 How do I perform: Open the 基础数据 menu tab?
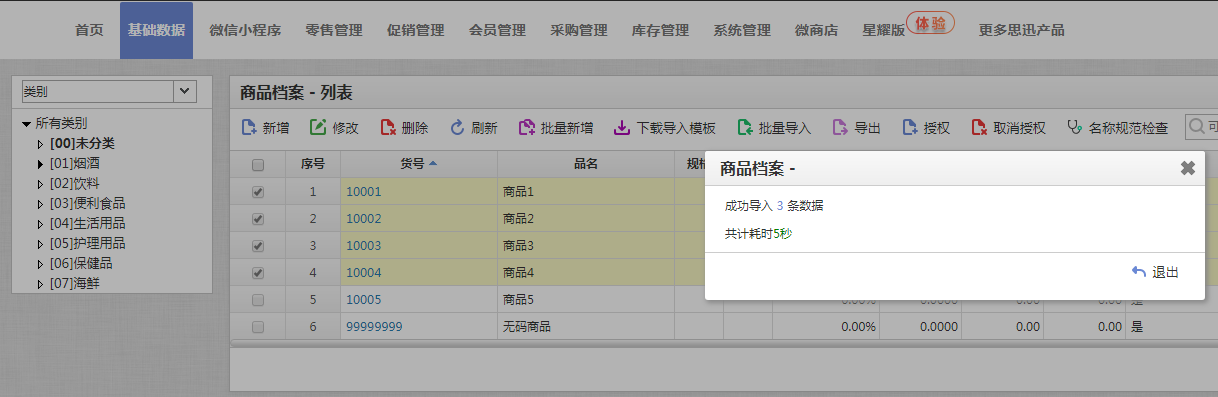coord(156,30)
